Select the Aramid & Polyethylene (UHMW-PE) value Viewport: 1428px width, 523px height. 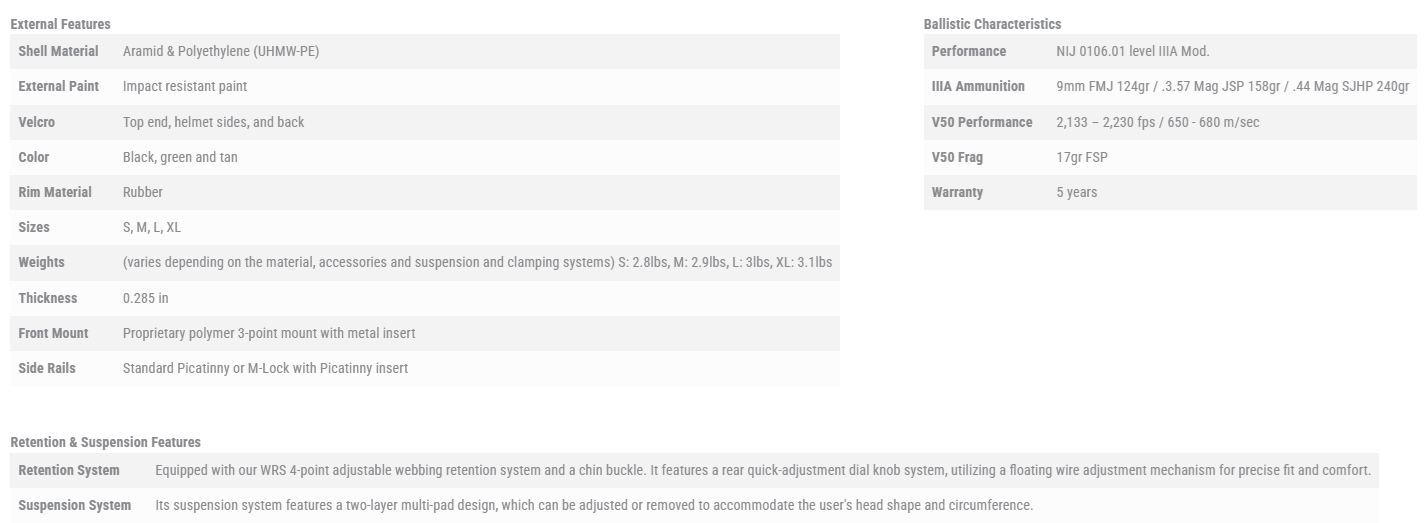pyautogui.click(x=221, y=51)
